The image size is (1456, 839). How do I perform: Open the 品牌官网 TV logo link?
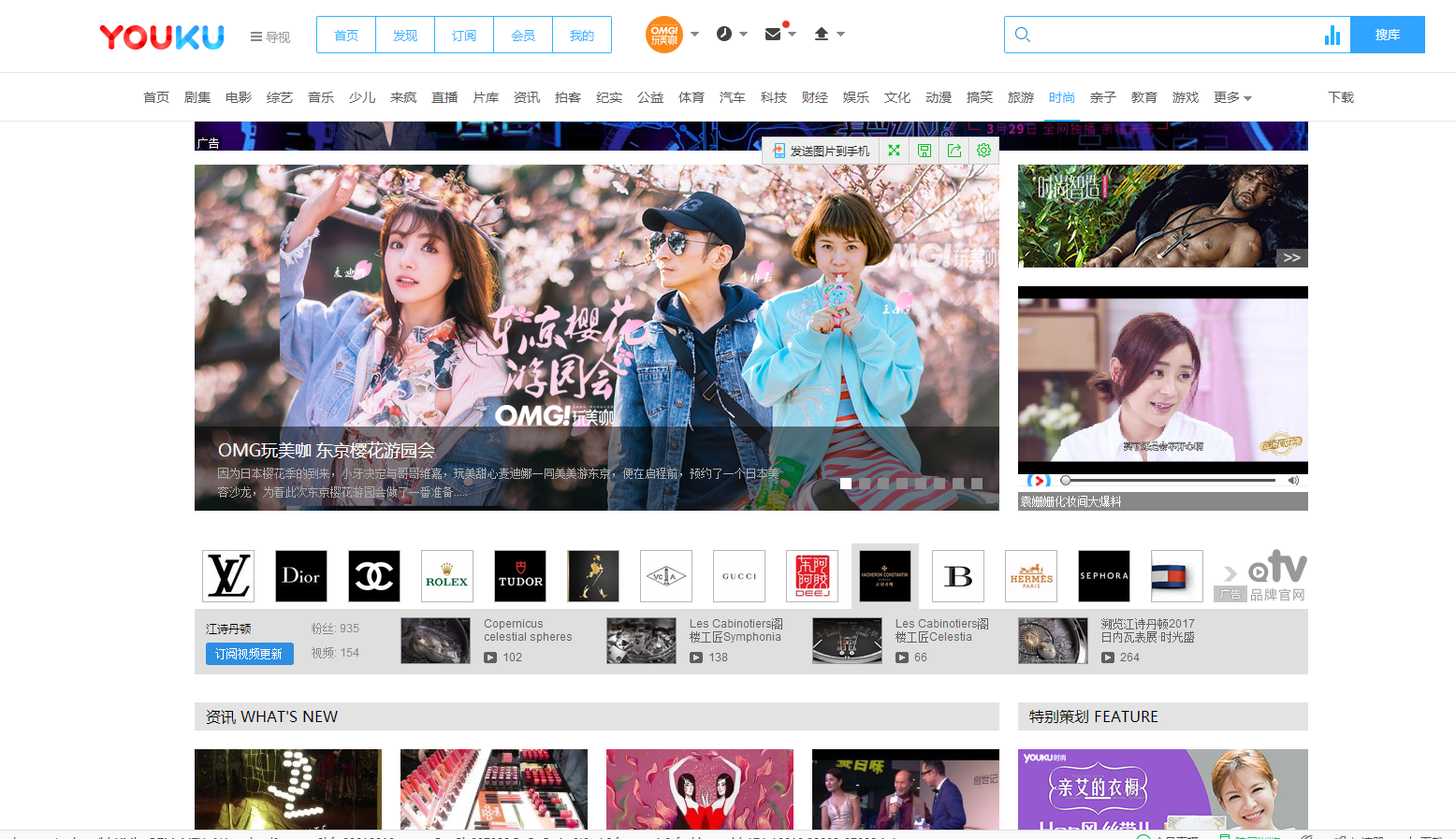coord(1277,576)
